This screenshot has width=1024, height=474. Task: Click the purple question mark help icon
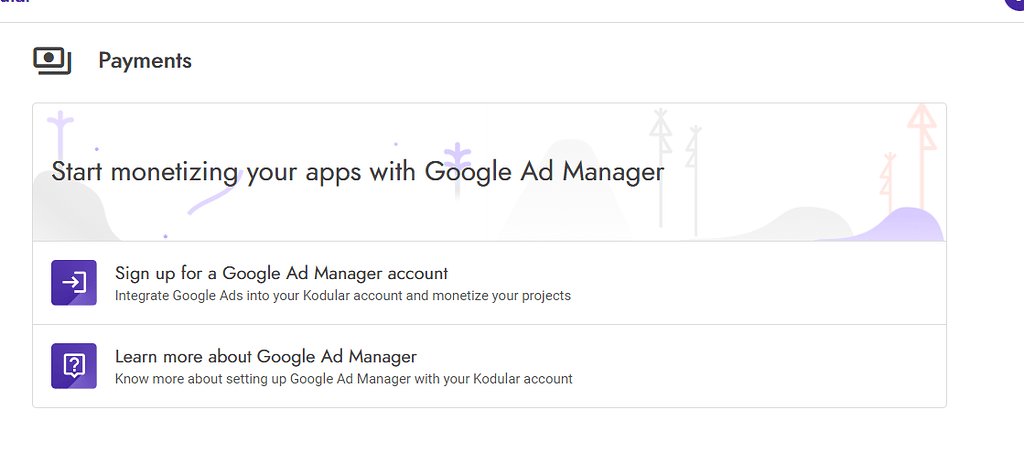(74, 366)
